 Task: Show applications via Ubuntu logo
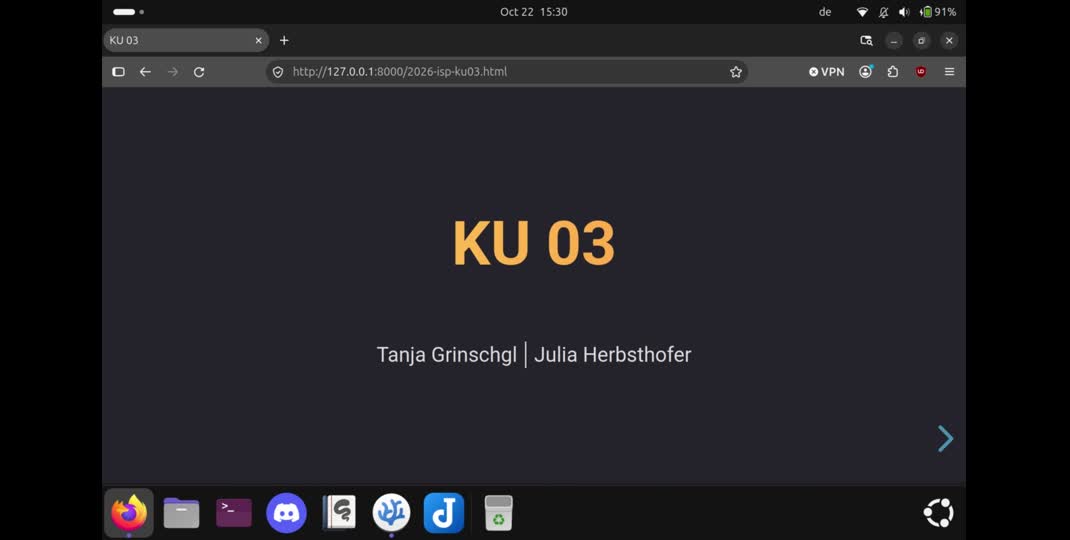[x=938, y=513]
